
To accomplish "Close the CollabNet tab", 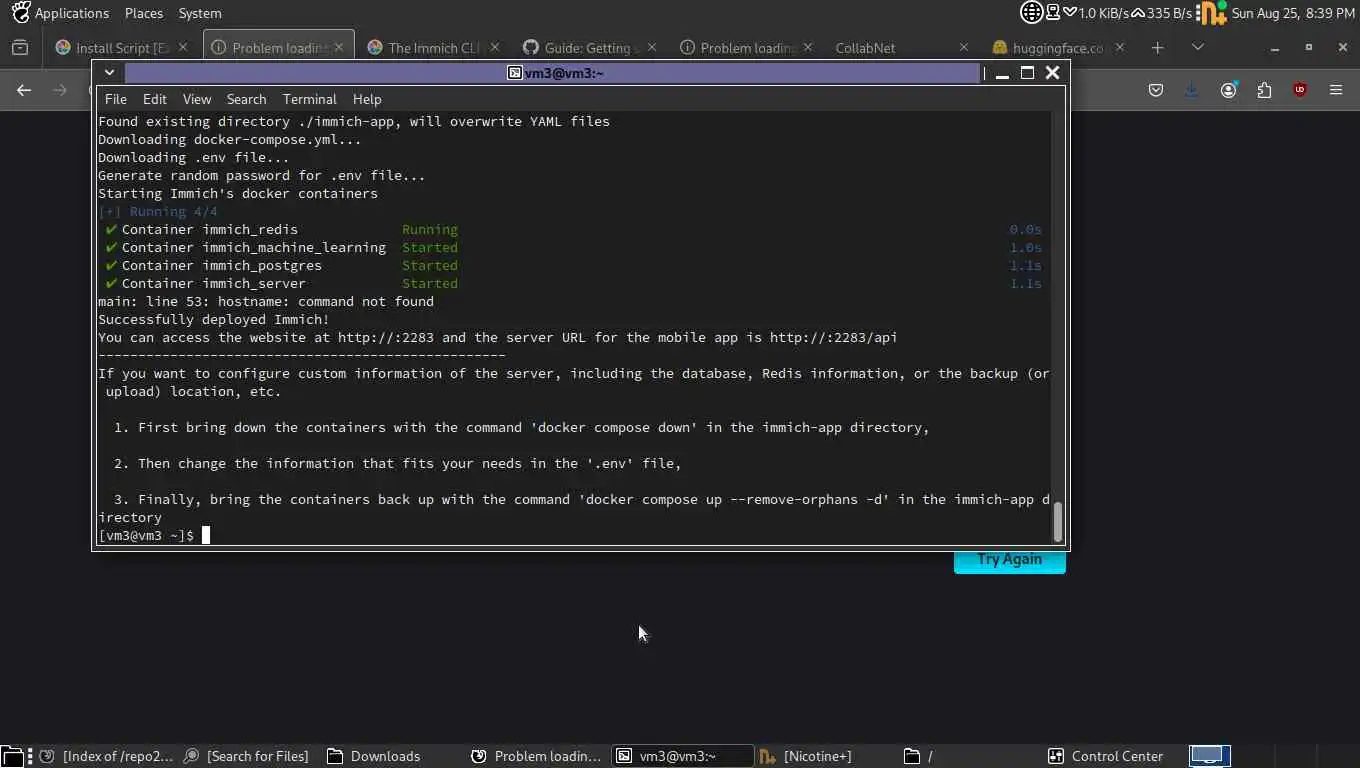I will point(963,47).
